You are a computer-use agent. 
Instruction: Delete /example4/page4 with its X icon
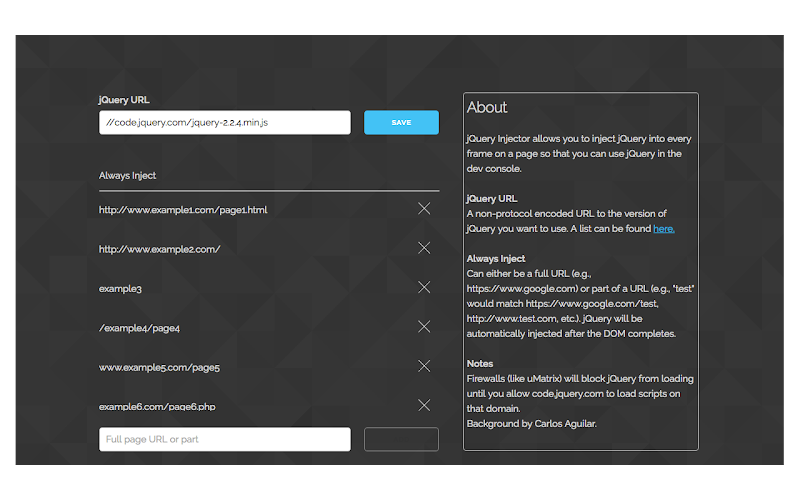click(x=424, y=327)
